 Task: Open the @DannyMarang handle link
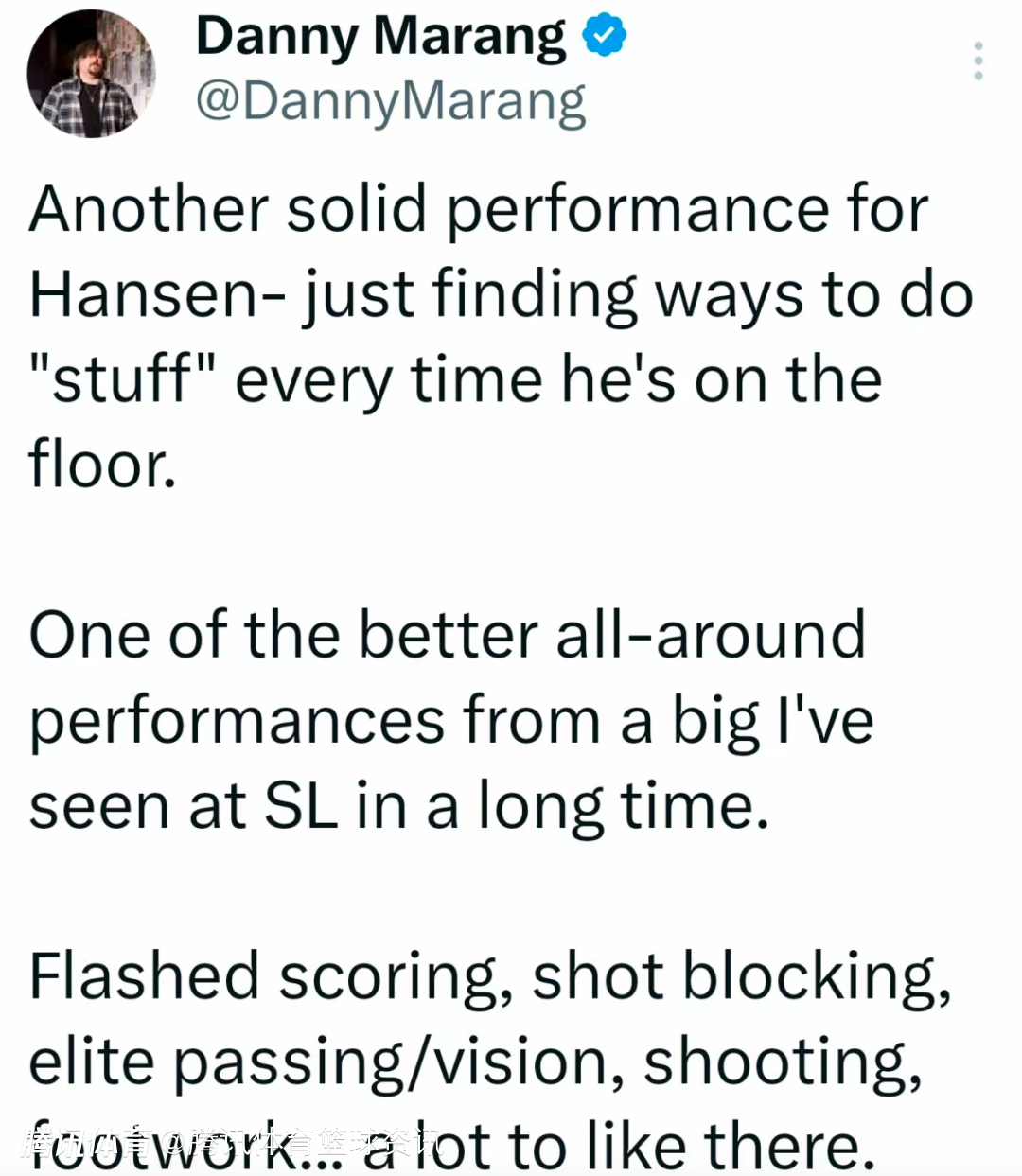(x=391, y=102)
